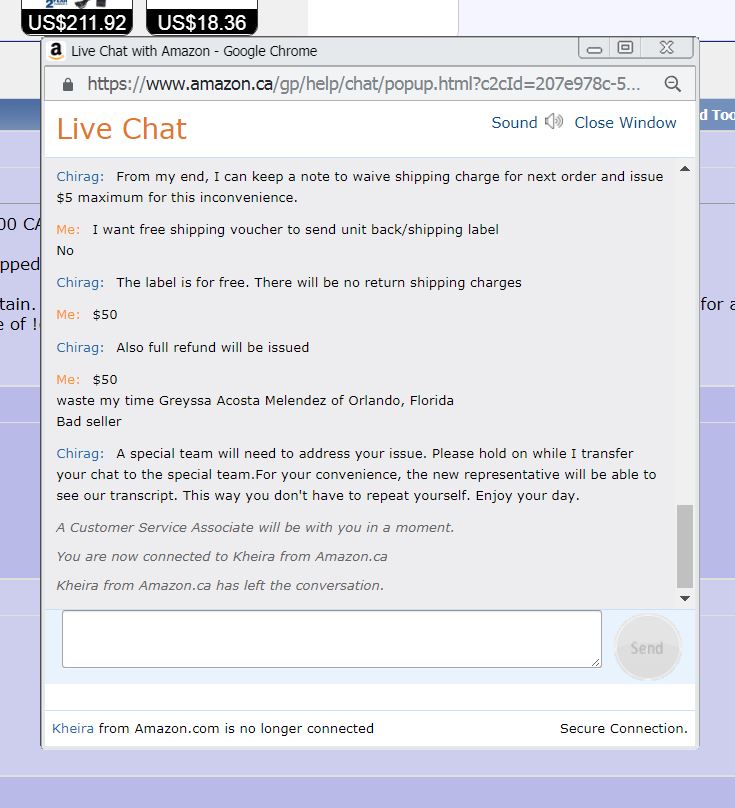Image resolution: width=735 pixels, height=808 pixels.
Task: Click 'Live Chat with Amazon - Google Chrome' title
Action: (x=194, y=51)
